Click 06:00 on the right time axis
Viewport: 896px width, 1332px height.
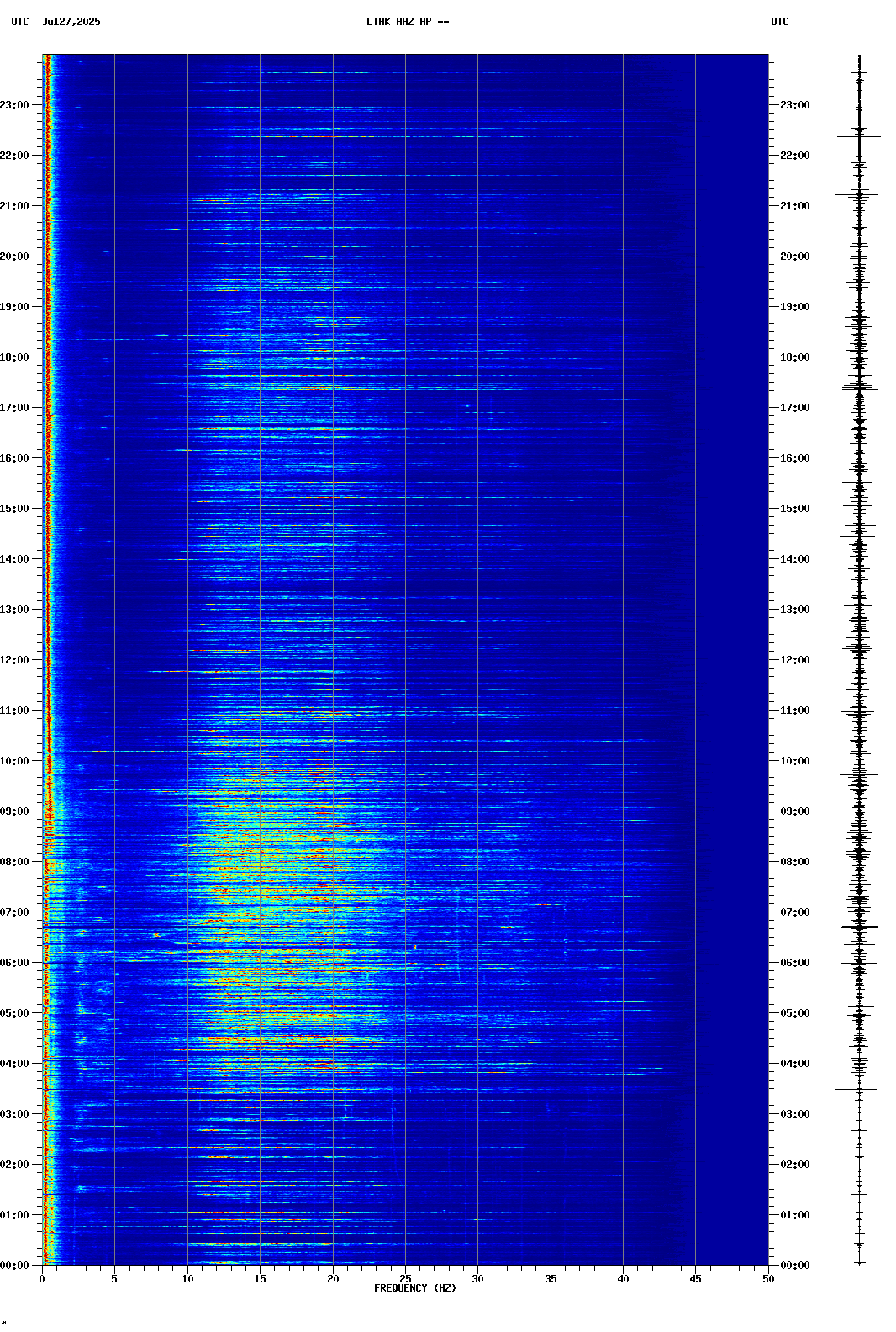795,963
